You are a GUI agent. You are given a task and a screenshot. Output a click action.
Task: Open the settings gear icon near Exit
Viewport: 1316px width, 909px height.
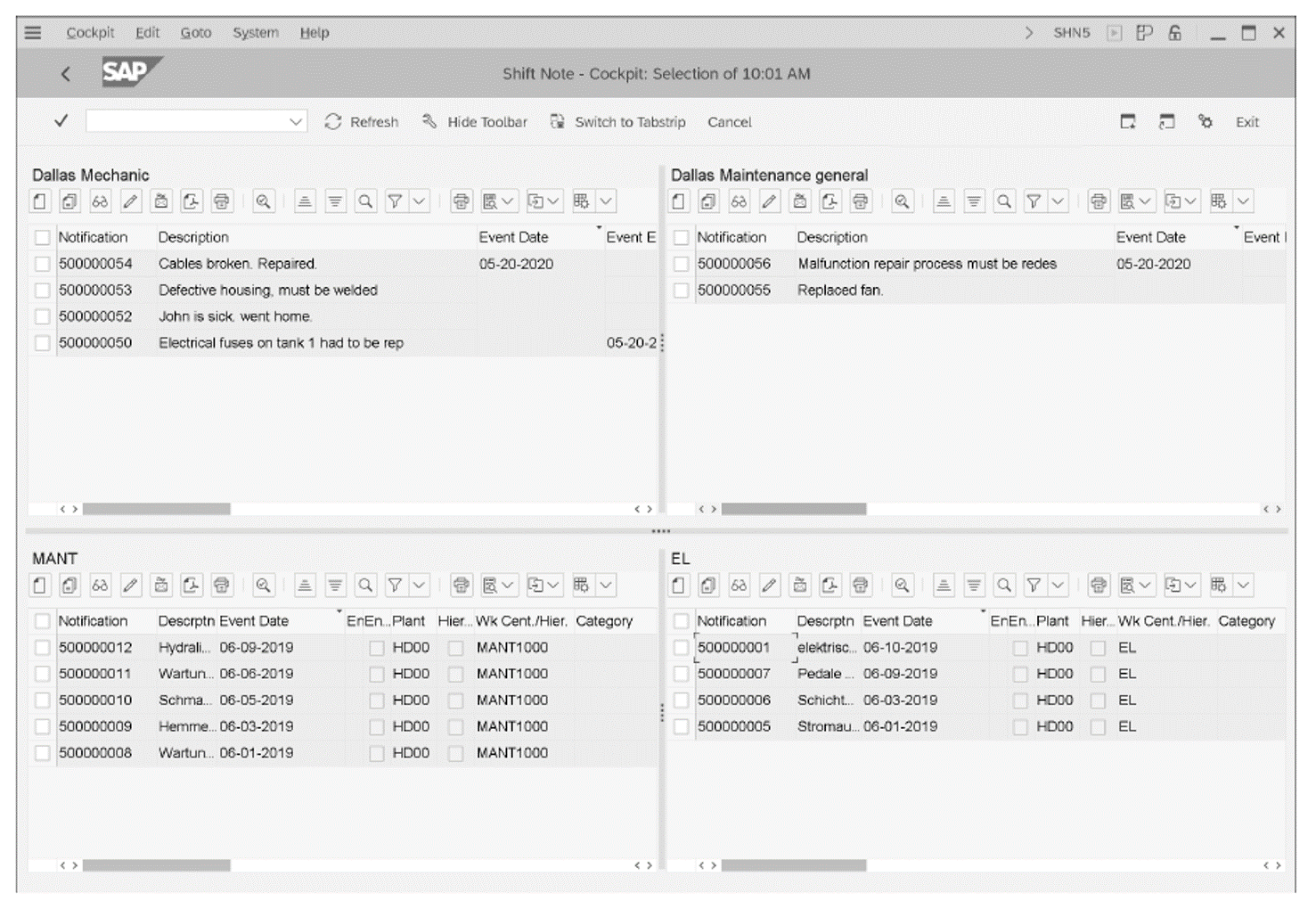(x=1206, y=122)
